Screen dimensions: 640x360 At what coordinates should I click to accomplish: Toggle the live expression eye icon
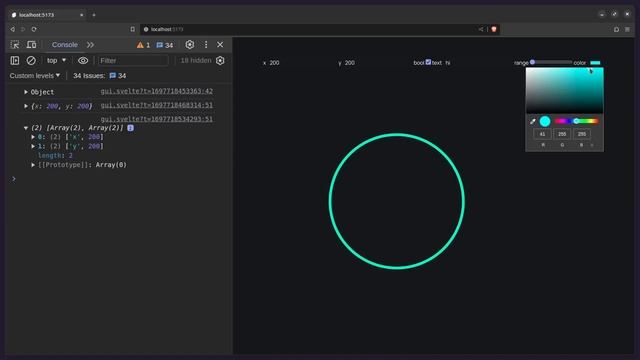pyautogui.click(x=83, y=60)
